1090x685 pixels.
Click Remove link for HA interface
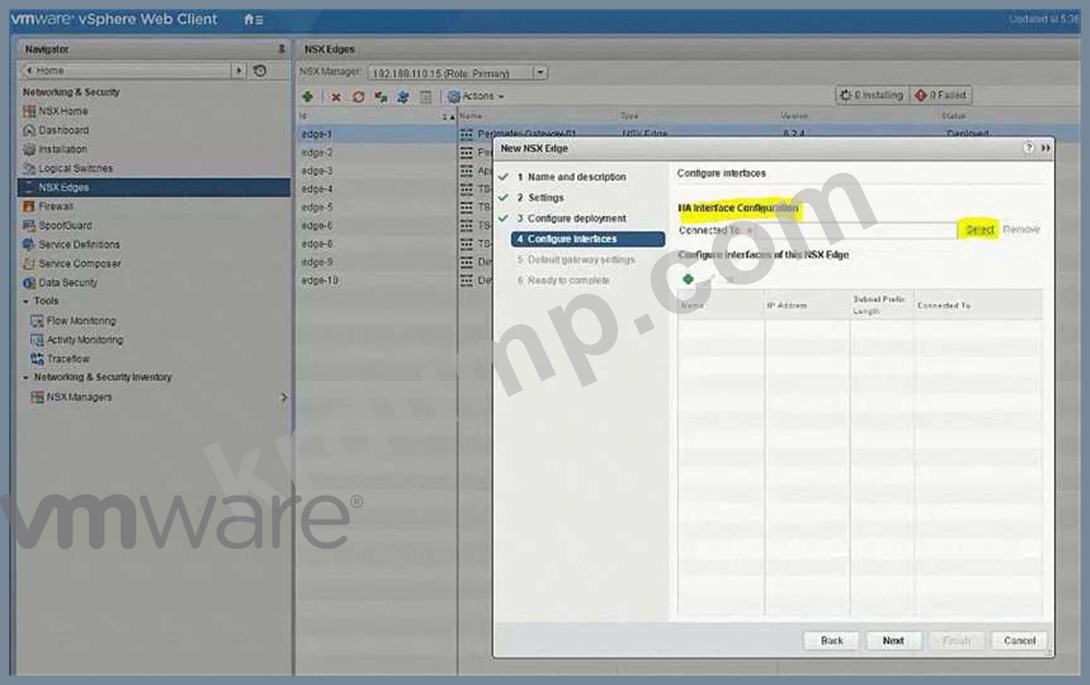[1020, 229]
